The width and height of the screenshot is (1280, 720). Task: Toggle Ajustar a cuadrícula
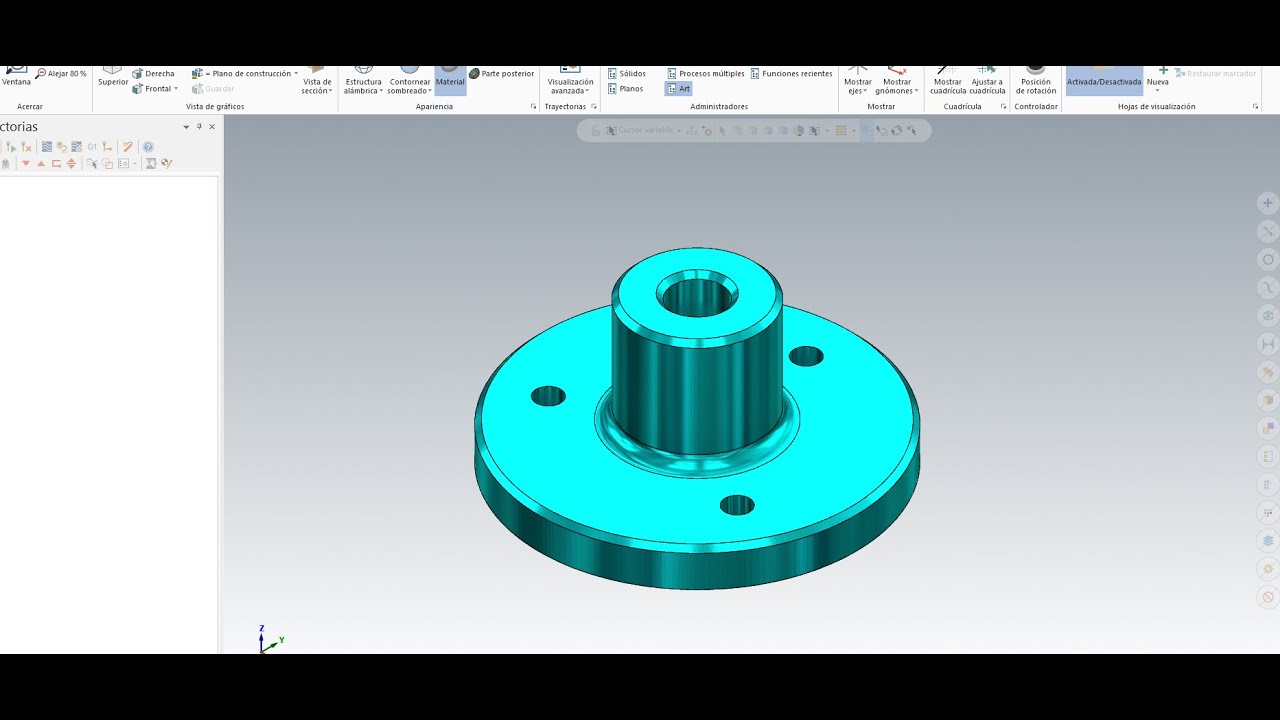987,80
